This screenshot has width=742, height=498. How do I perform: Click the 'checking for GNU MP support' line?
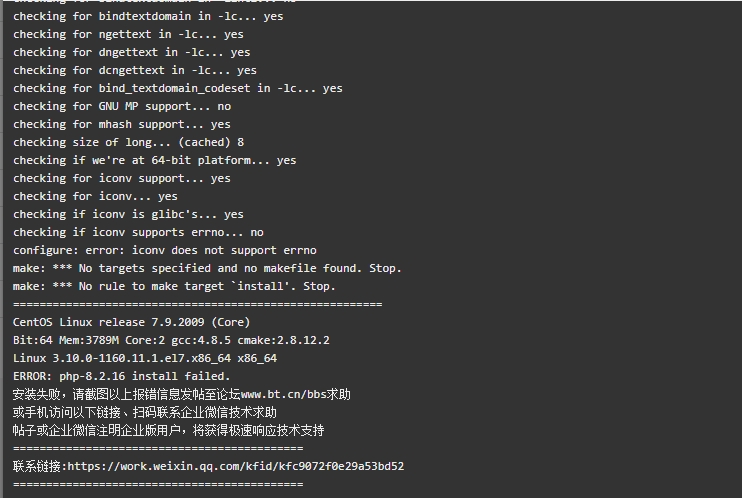pyautogui.click(x=122, y=107)
